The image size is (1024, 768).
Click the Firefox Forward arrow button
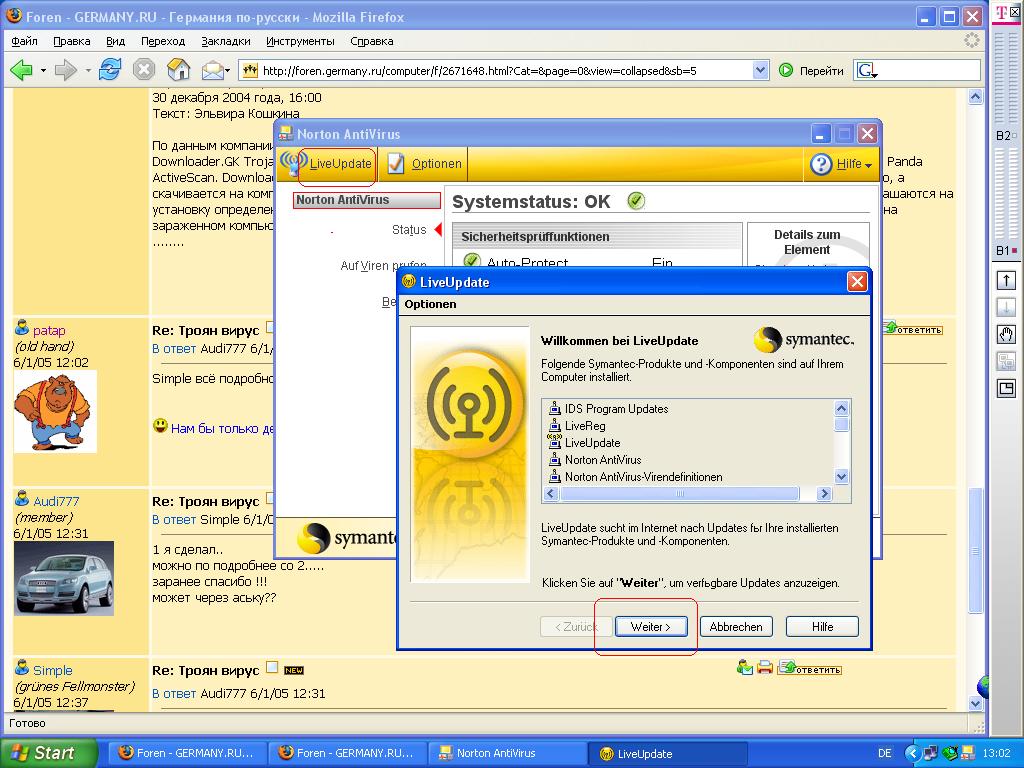click(x=65, y=69)
